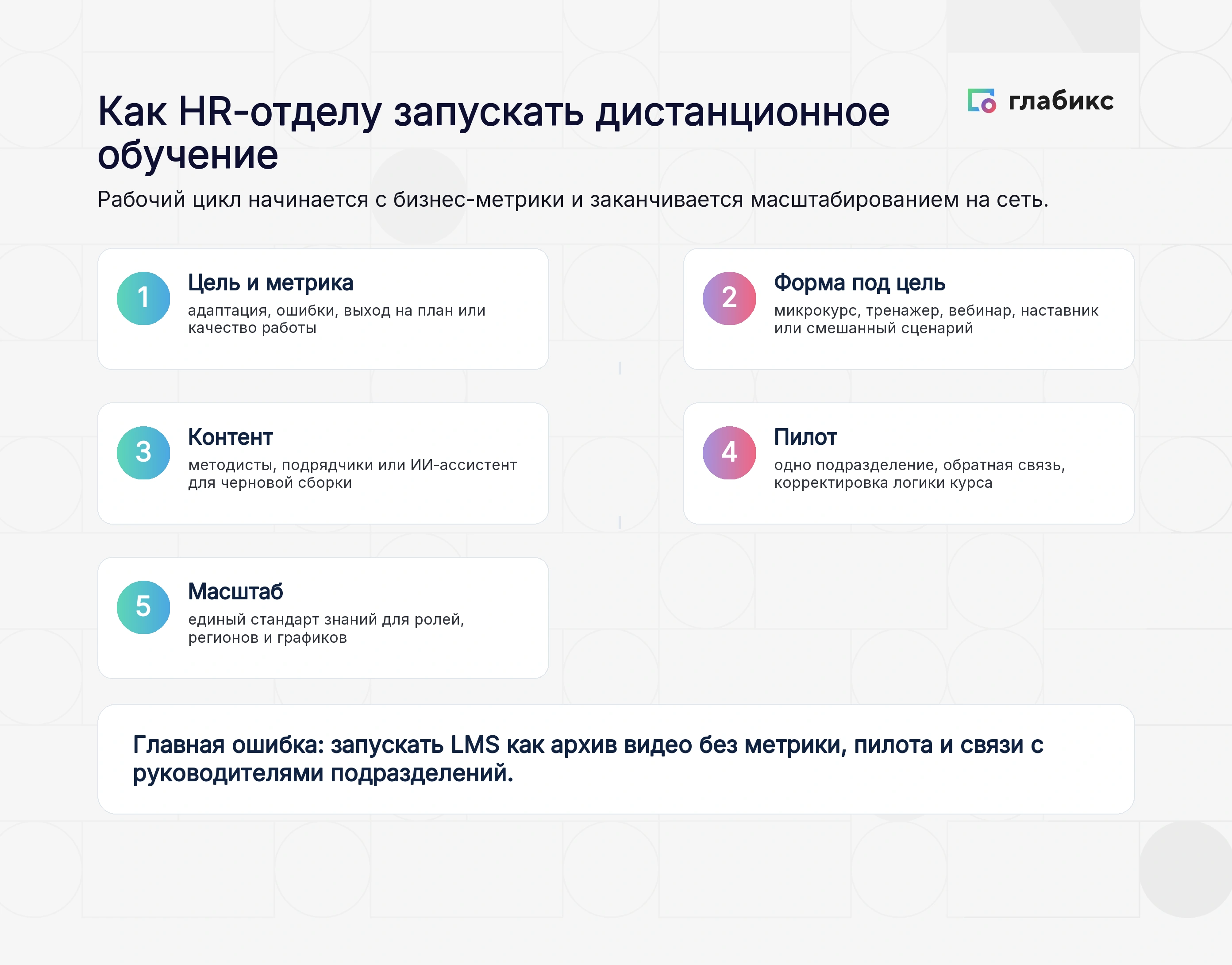
Task: Click the heading "Масштаб"
Action: (235, 591)
